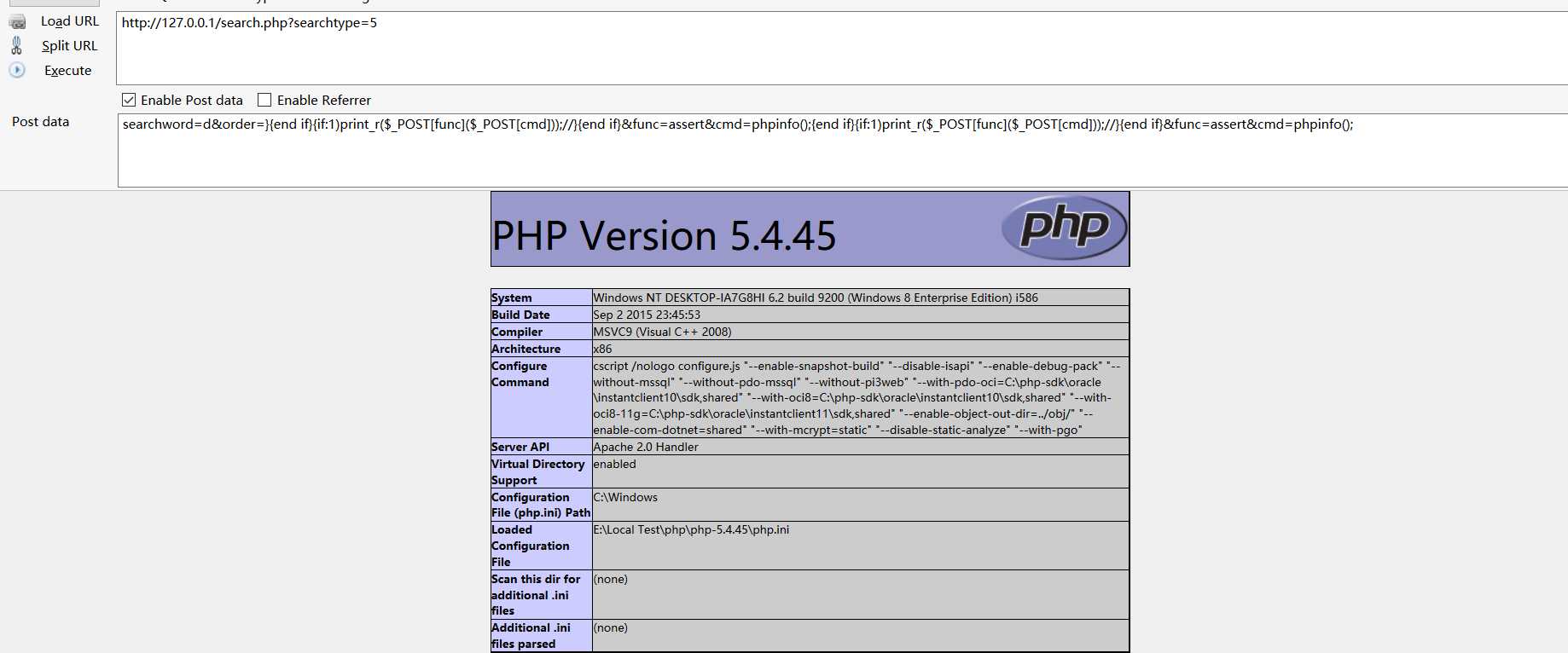The height and width of the screenshot is (653, 1568).
Task: Select the Additional .ini files parsed label
Action: click(531, 636)
